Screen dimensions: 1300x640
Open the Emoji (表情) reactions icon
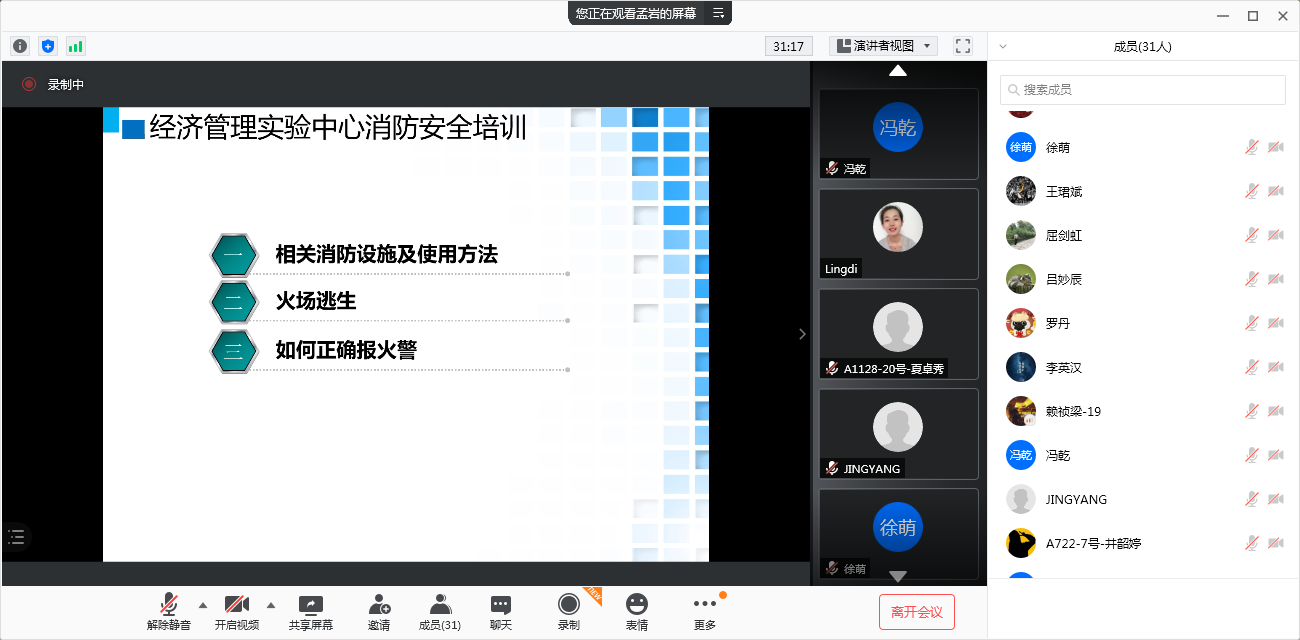tap(636, 611)
